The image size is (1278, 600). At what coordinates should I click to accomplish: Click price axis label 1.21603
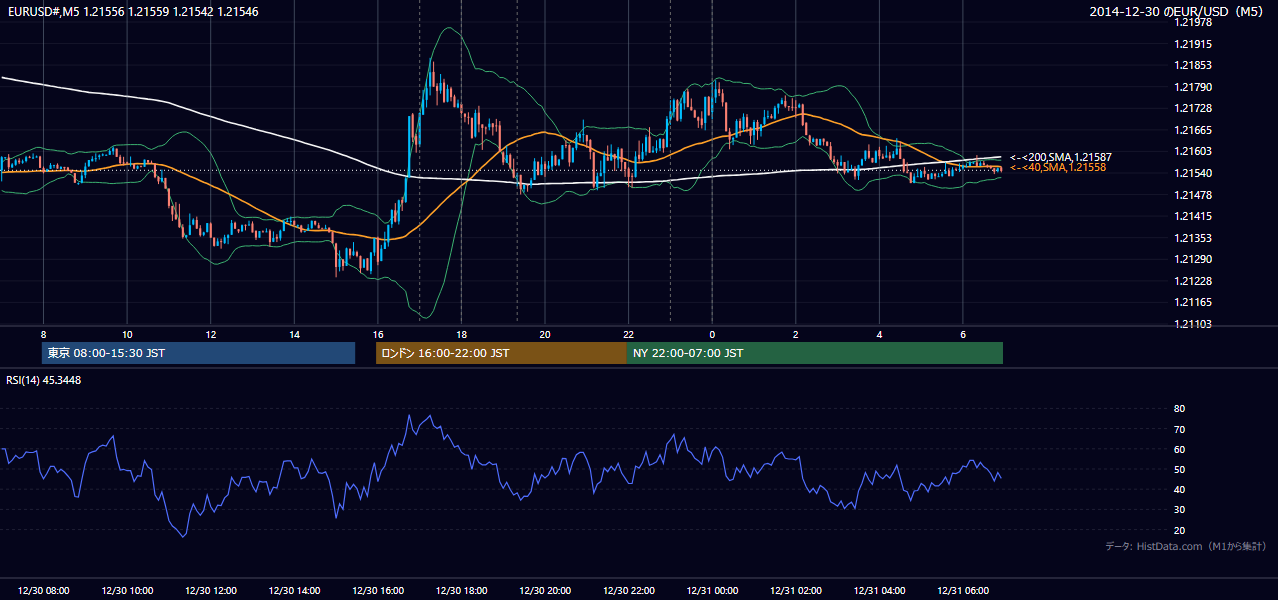(x=1195, y=152)
